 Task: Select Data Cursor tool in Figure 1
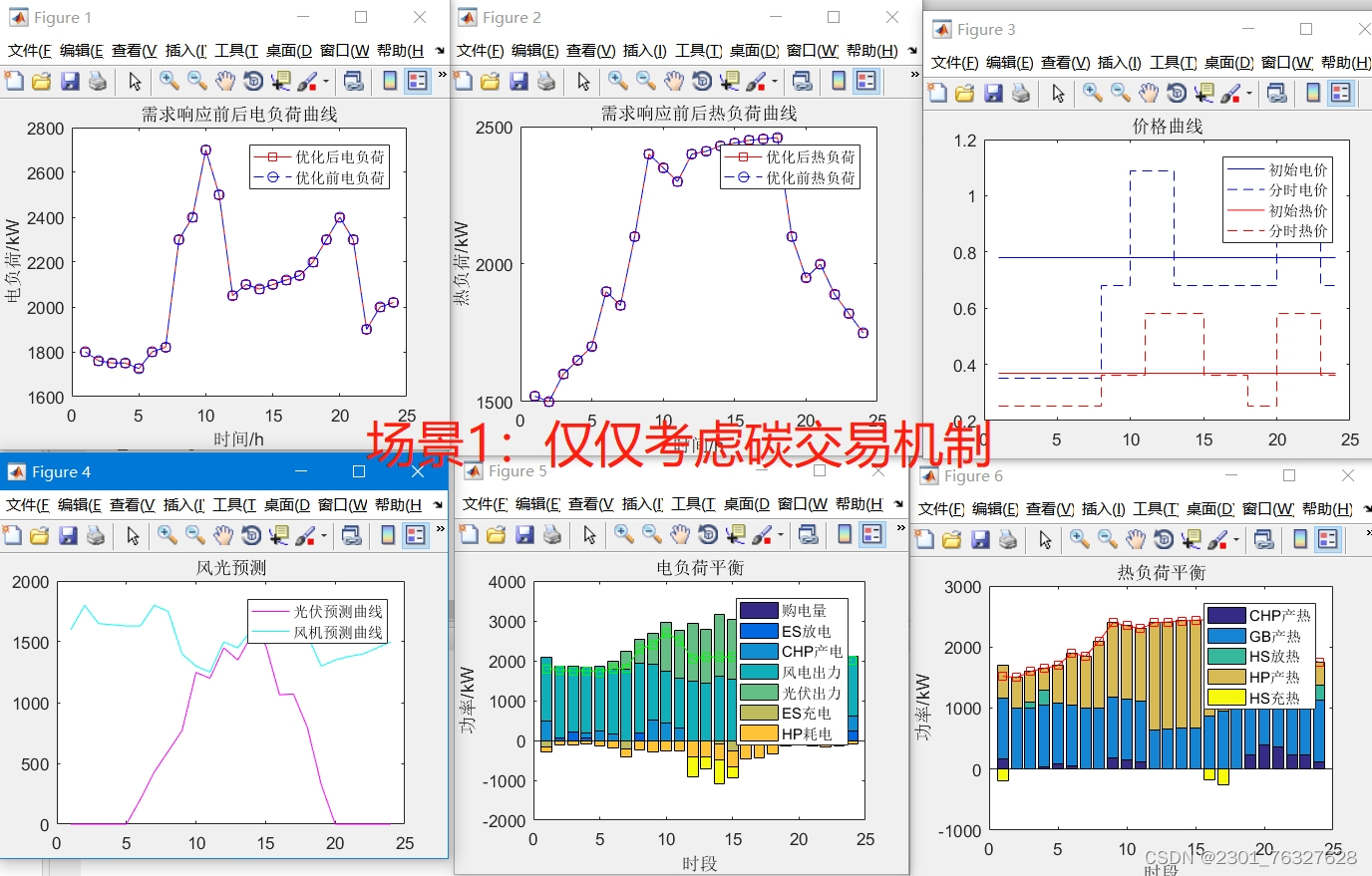click(282, 81)
